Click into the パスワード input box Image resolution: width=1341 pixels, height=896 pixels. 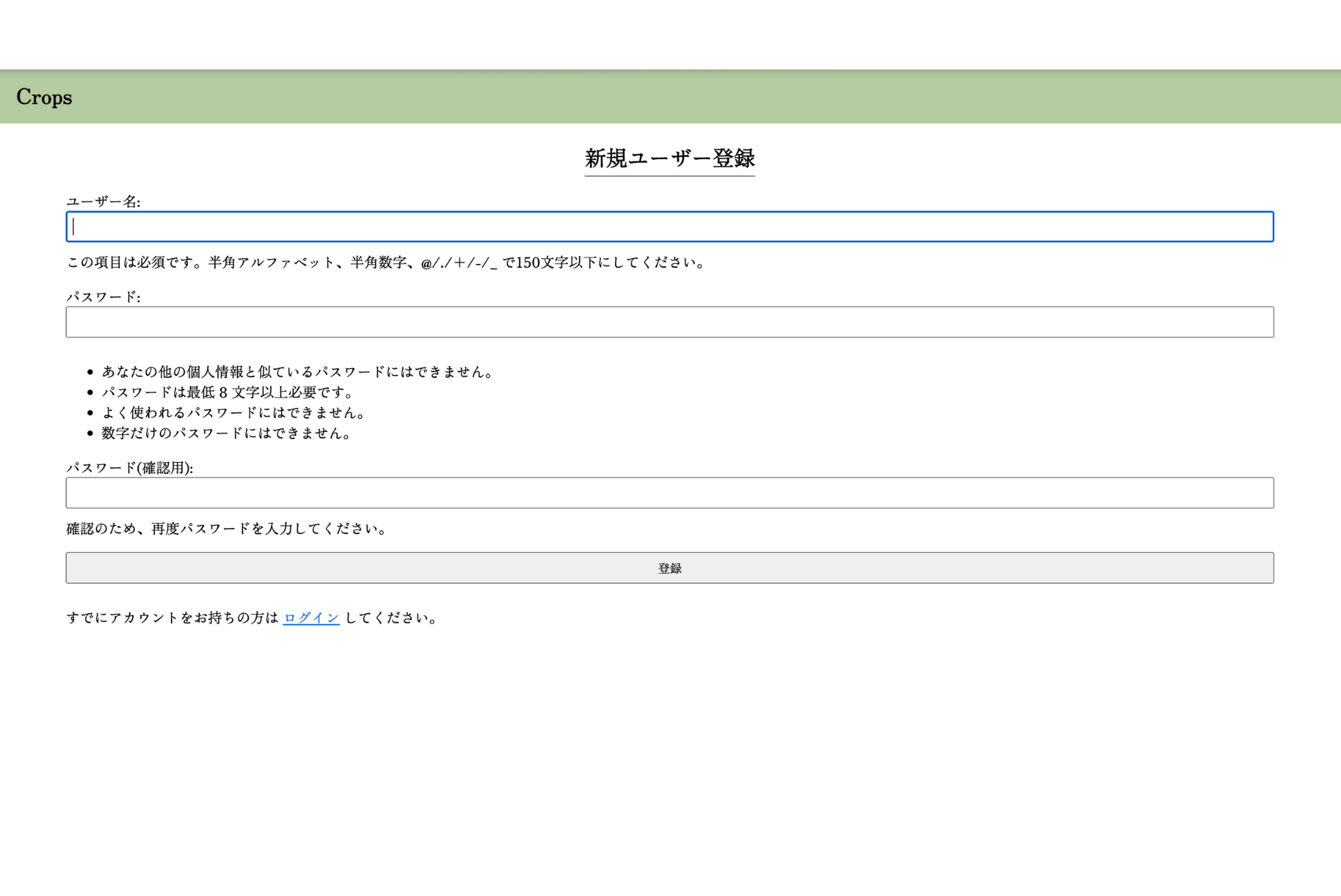click(669, 322)
